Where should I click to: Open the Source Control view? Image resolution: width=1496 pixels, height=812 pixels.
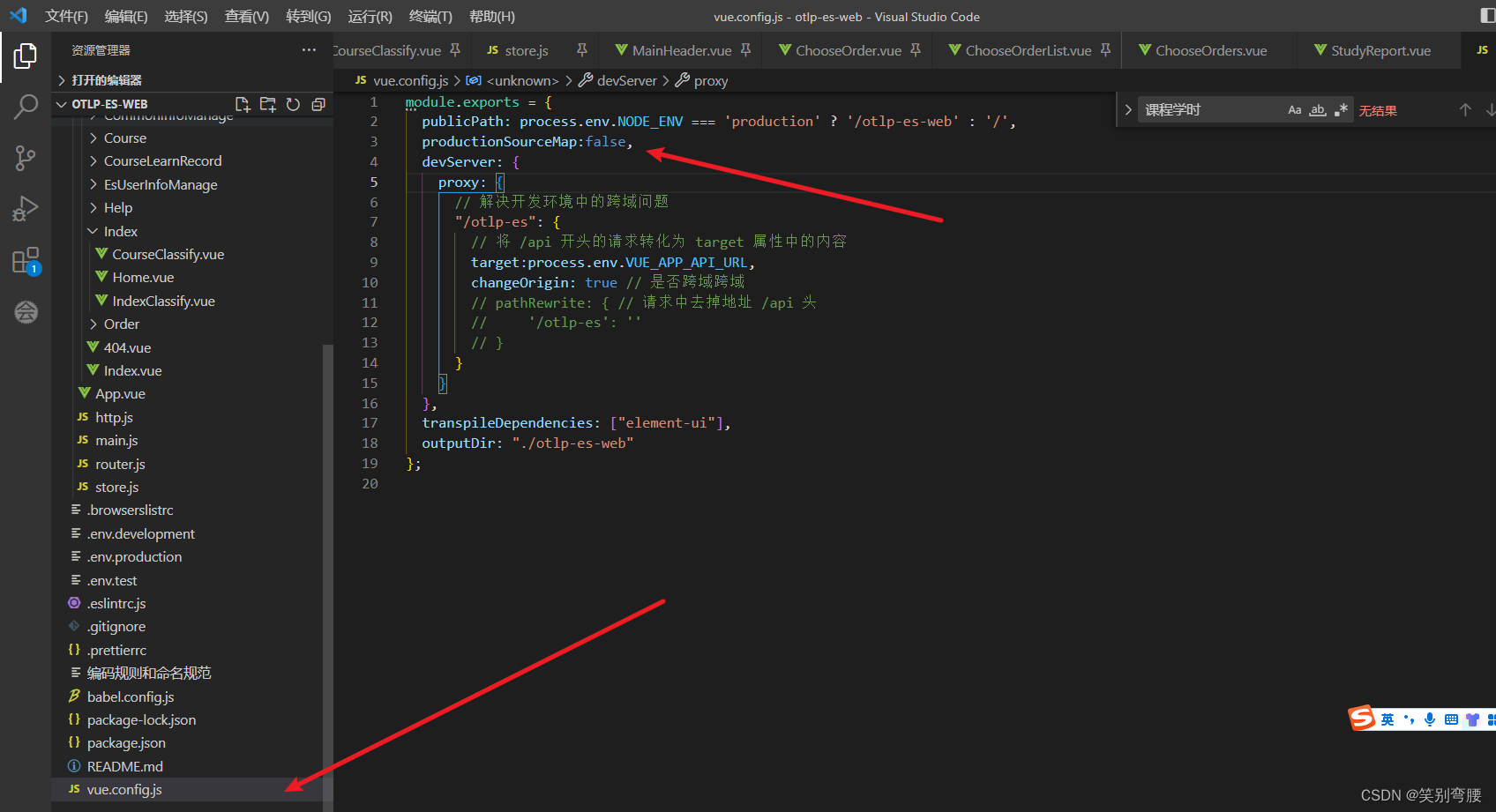pyautogui.click(x=26, y=158)
